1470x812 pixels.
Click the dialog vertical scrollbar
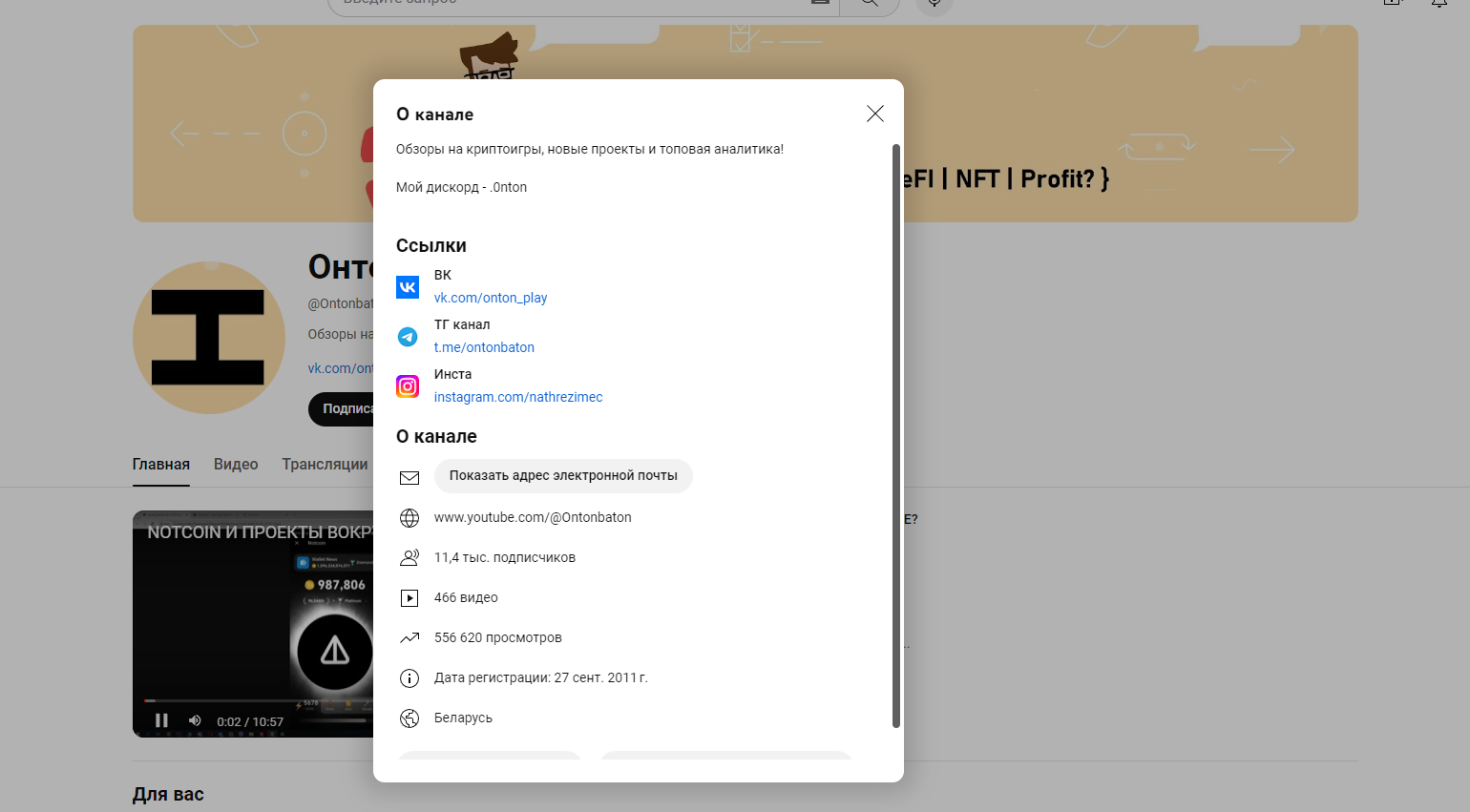tap(895, 435)
